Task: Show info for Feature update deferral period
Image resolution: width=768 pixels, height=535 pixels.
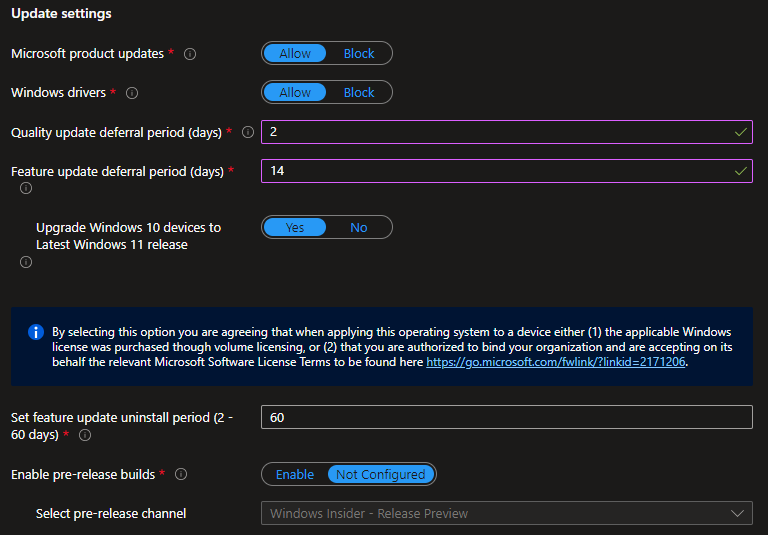Action: tap(26, 188)
